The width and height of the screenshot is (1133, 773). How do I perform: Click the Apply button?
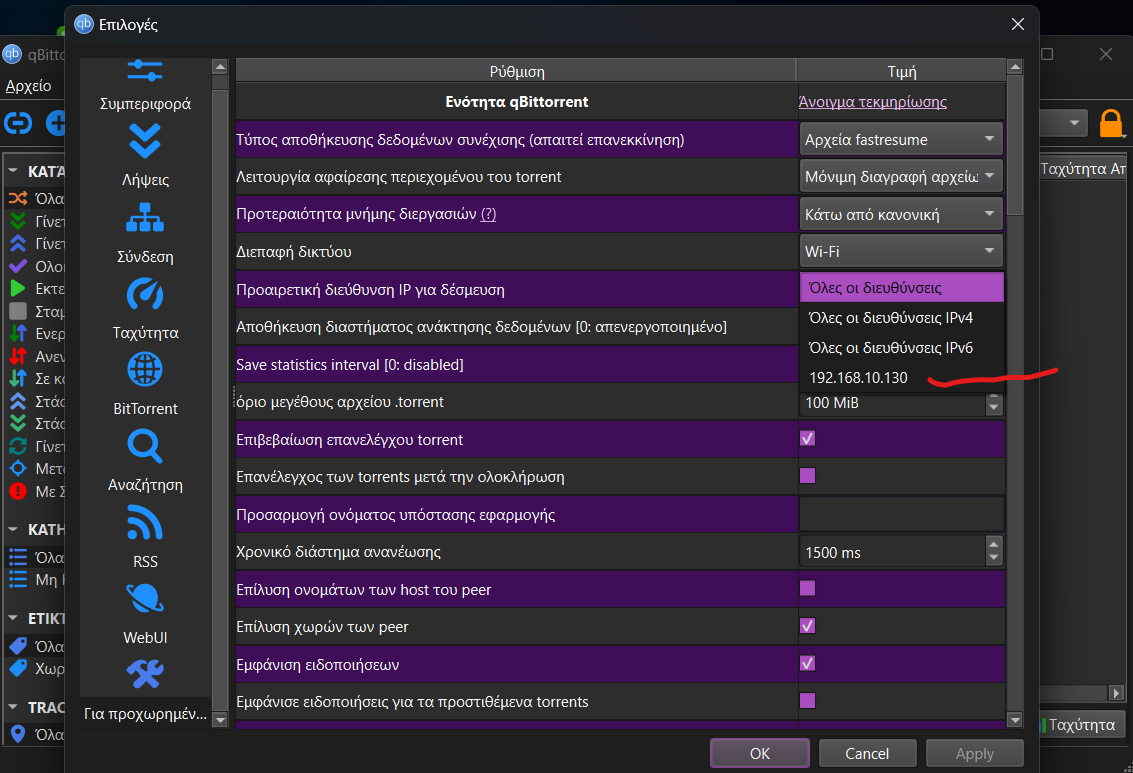pyautogui.click(x=975, y=753)
